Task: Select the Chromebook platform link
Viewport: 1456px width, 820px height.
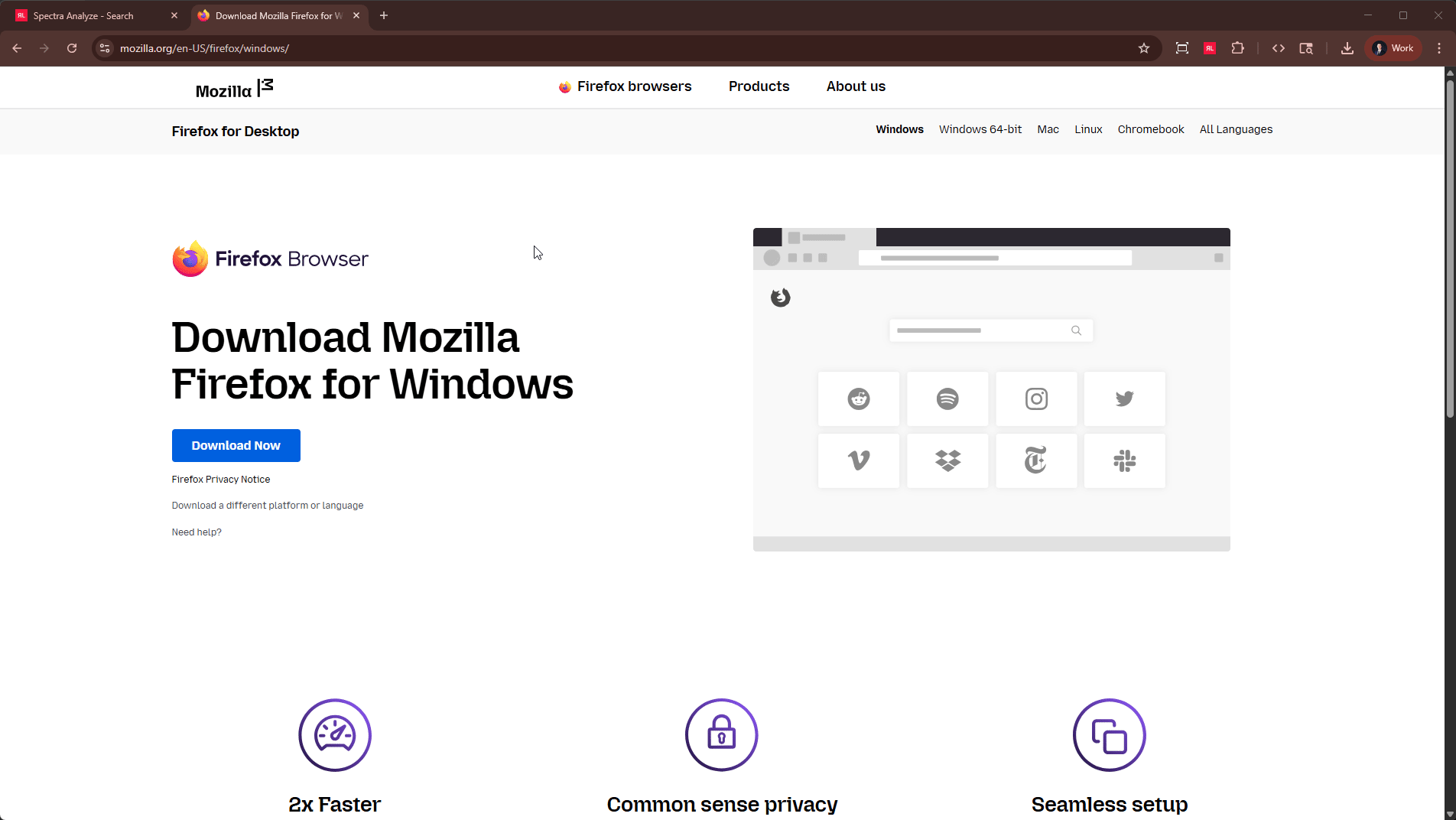Action: tap(1150, 129)
